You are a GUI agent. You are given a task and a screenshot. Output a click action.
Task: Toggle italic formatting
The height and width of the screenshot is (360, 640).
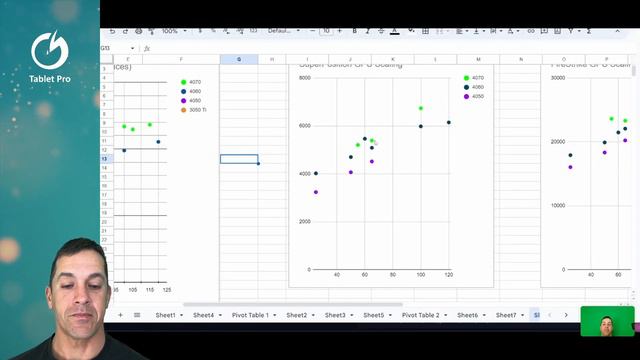coord(367,31)
